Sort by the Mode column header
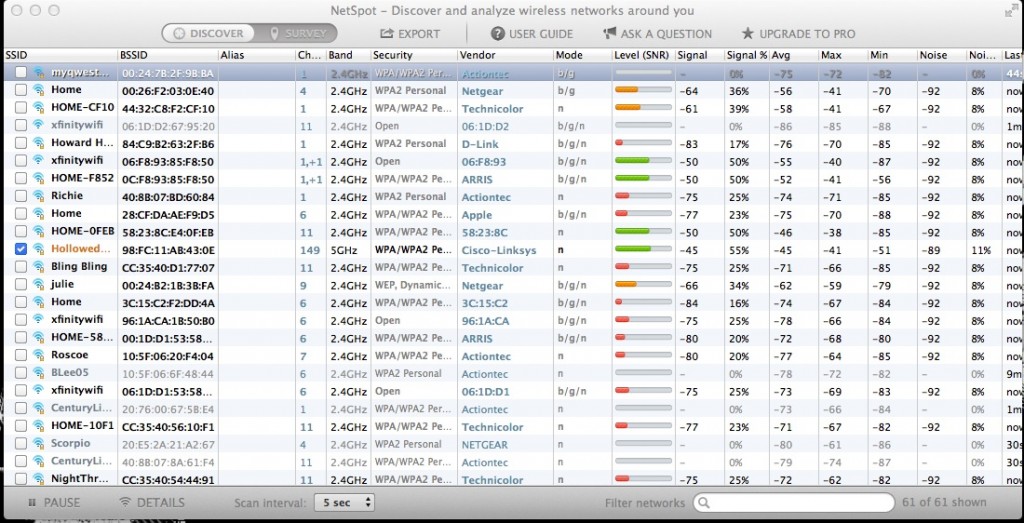 (582, 55)
